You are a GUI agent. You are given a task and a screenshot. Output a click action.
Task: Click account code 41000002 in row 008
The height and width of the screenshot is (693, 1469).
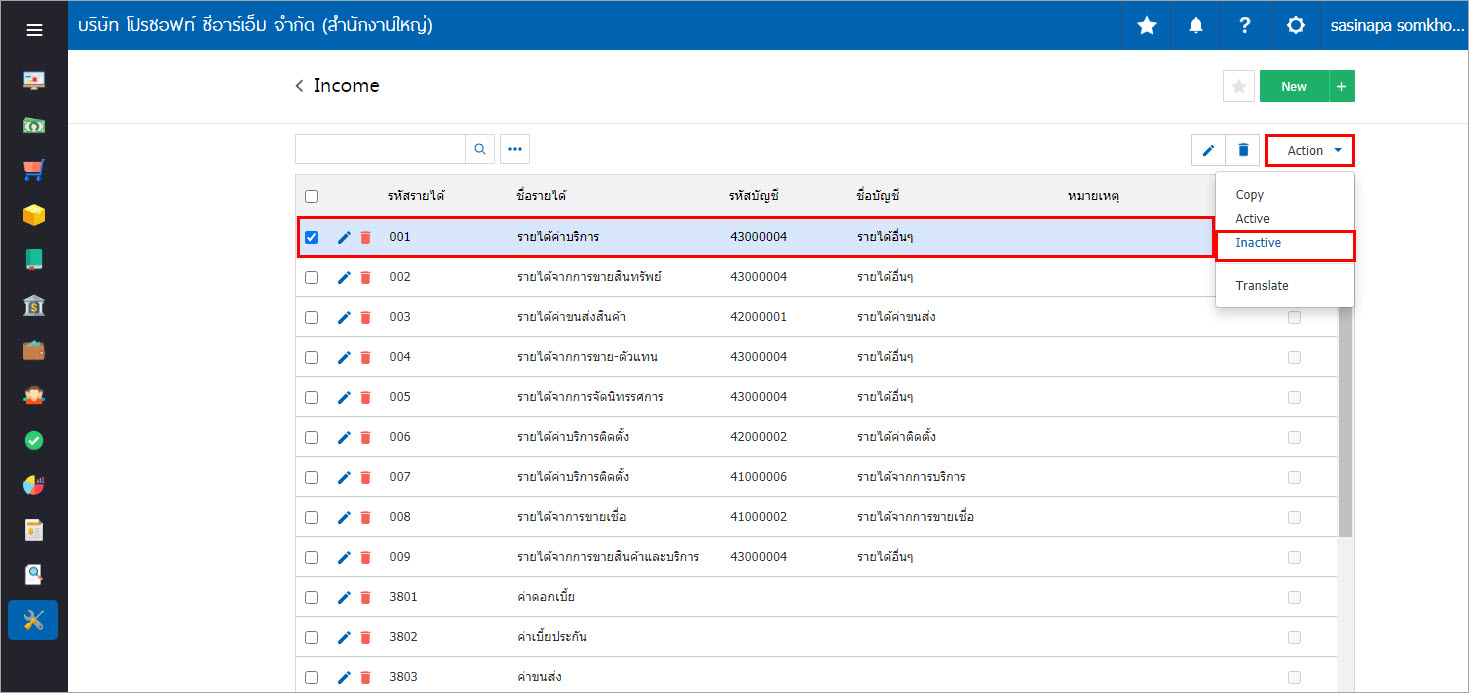click(758, 517)
